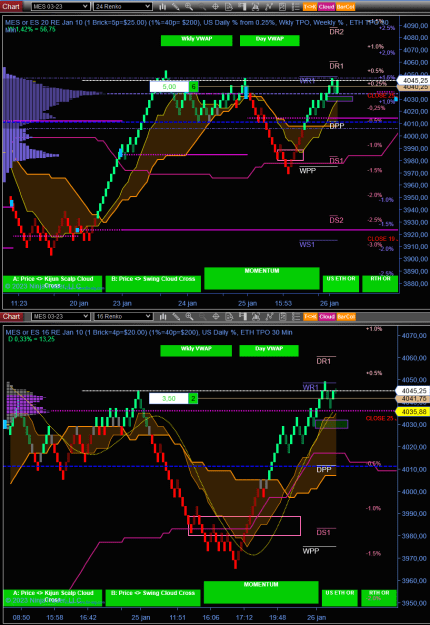
Task: Click Day VWAP button in lower chart
Action: pos(269,350)
